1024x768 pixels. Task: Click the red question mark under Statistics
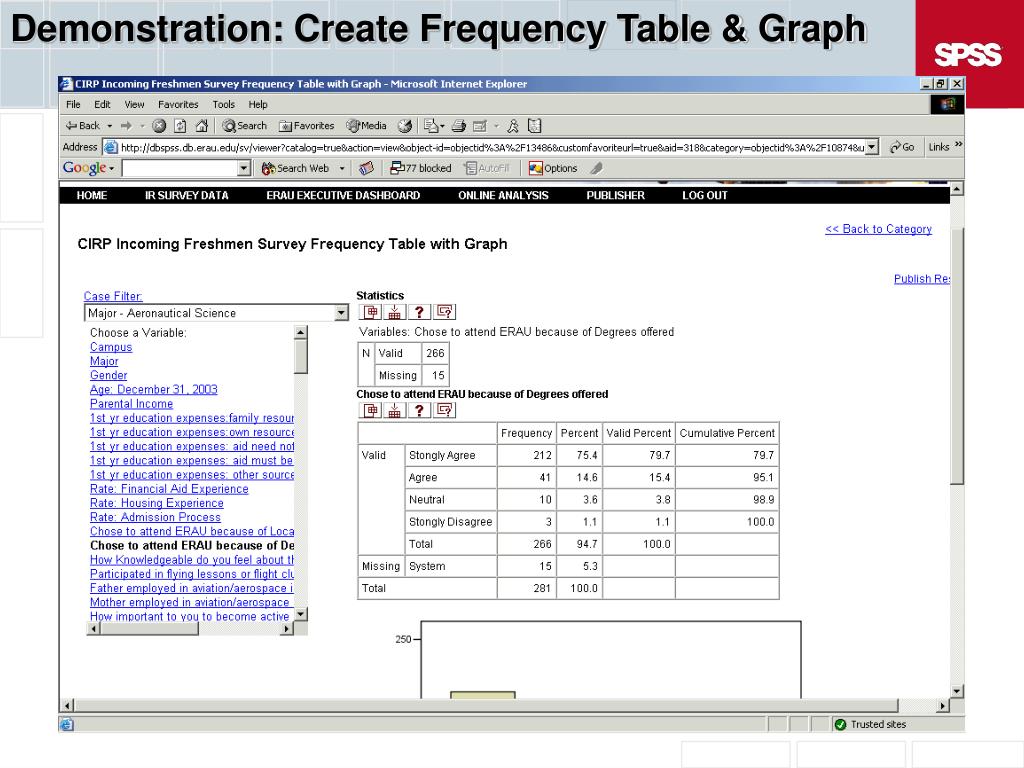pyautogui.click(x=419, y=312)
